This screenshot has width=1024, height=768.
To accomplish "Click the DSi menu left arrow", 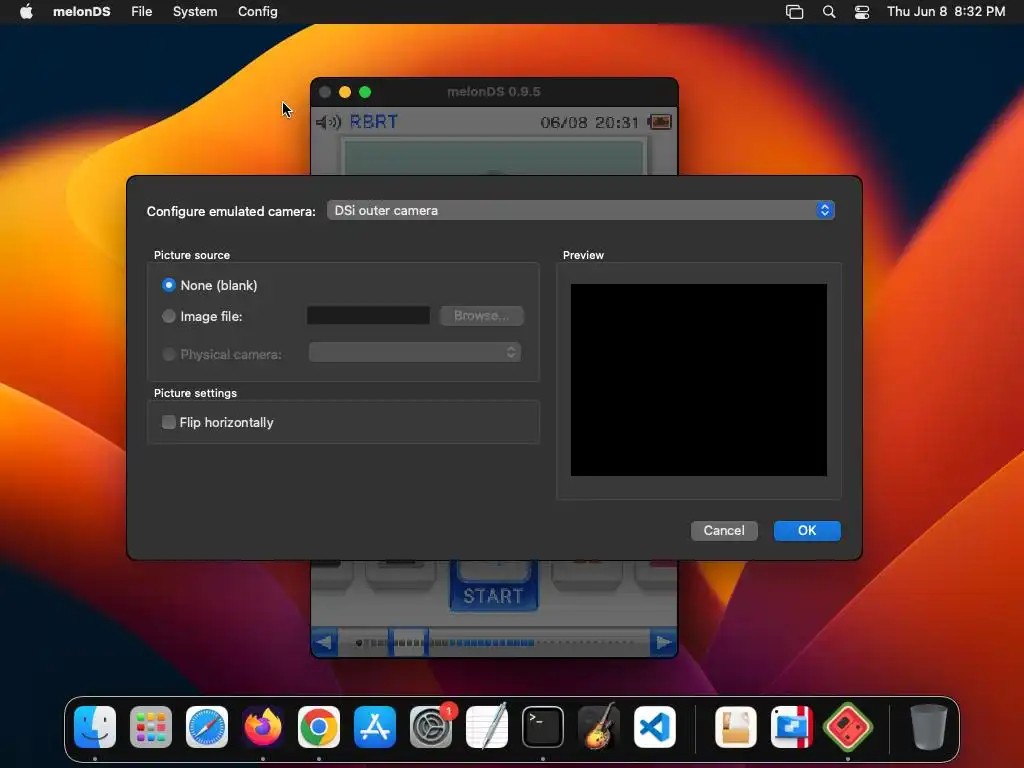I will click(324, 643).
